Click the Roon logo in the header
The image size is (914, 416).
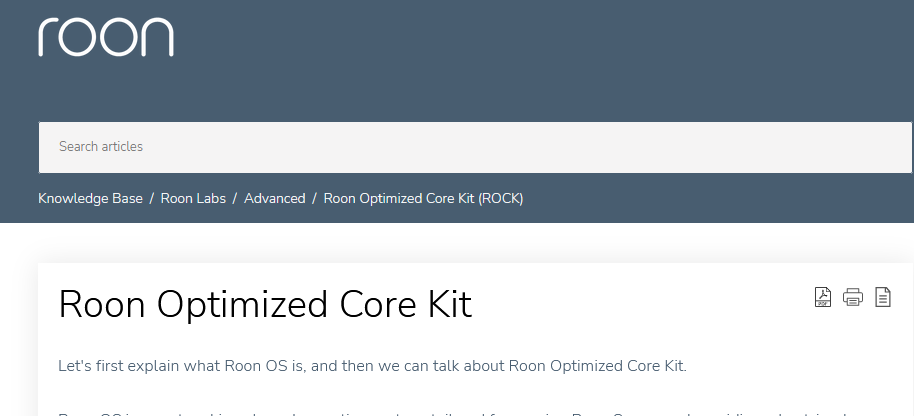click(106, 37)
